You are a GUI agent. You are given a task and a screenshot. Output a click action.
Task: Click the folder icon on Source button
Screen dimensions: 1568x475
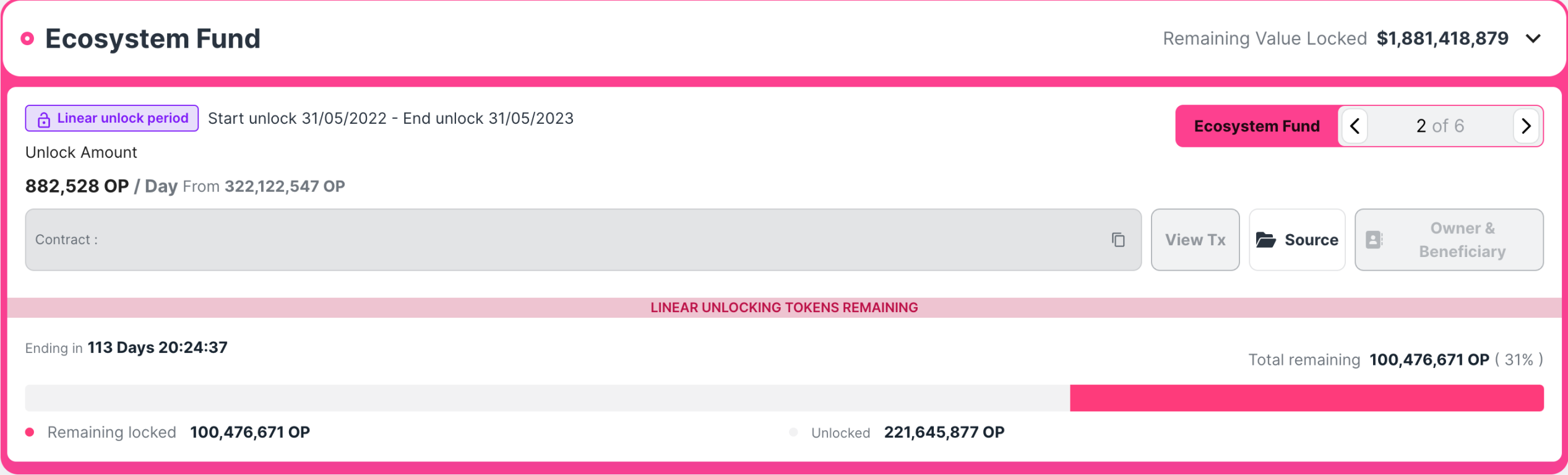(x=1266, y=240)
